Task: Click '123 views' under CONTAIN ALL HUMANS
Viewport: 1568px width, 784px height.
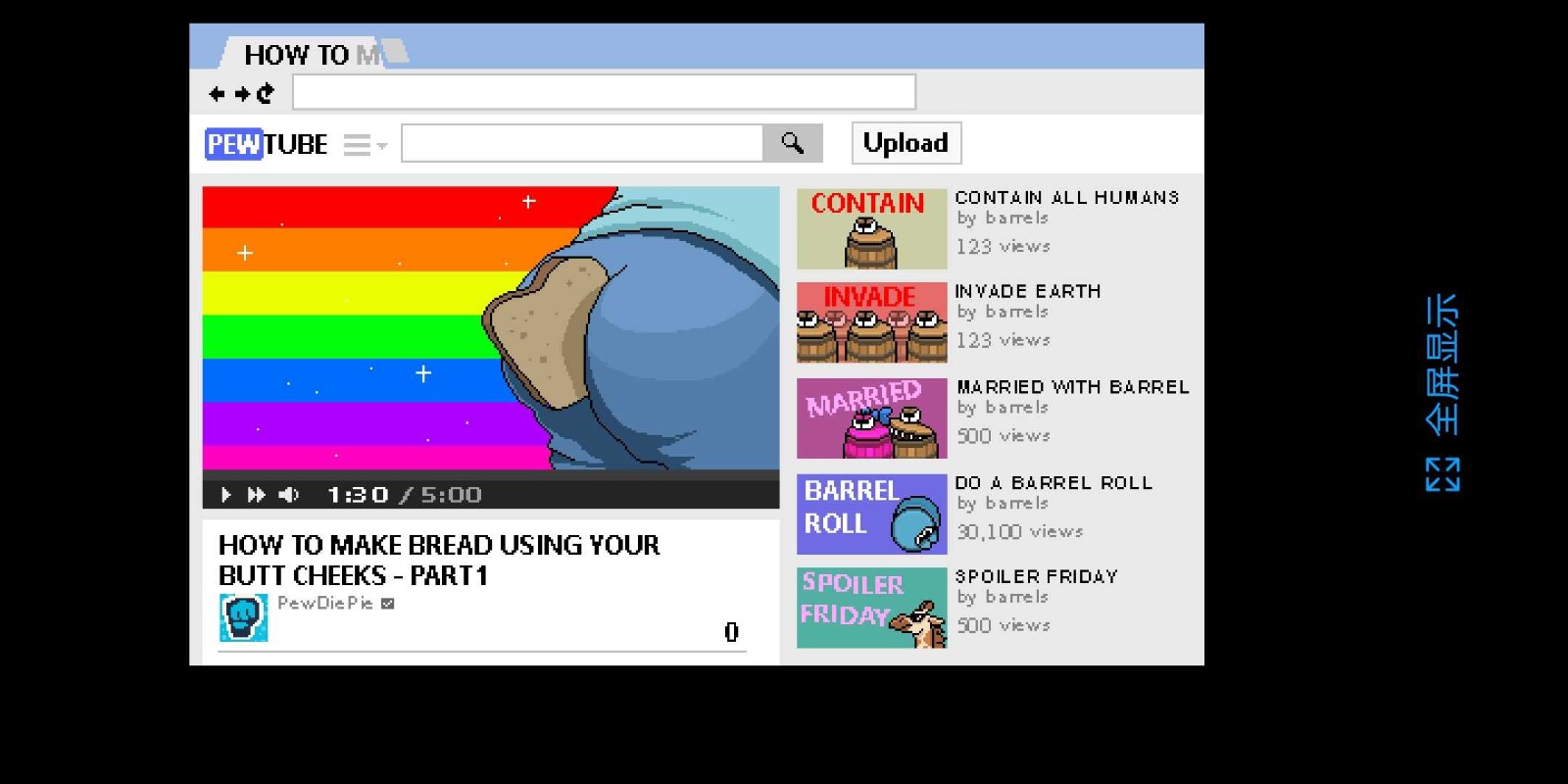Action: coord(1004,246)
